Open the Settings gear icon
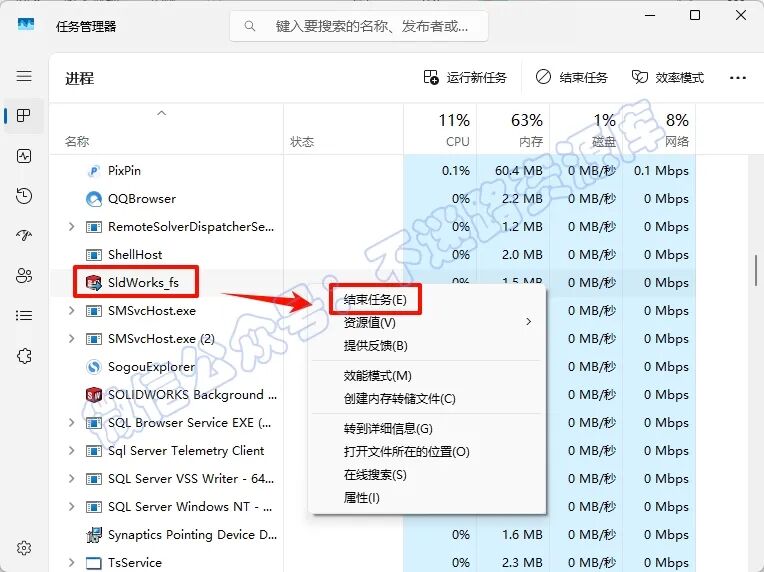 tap(24, 548)
